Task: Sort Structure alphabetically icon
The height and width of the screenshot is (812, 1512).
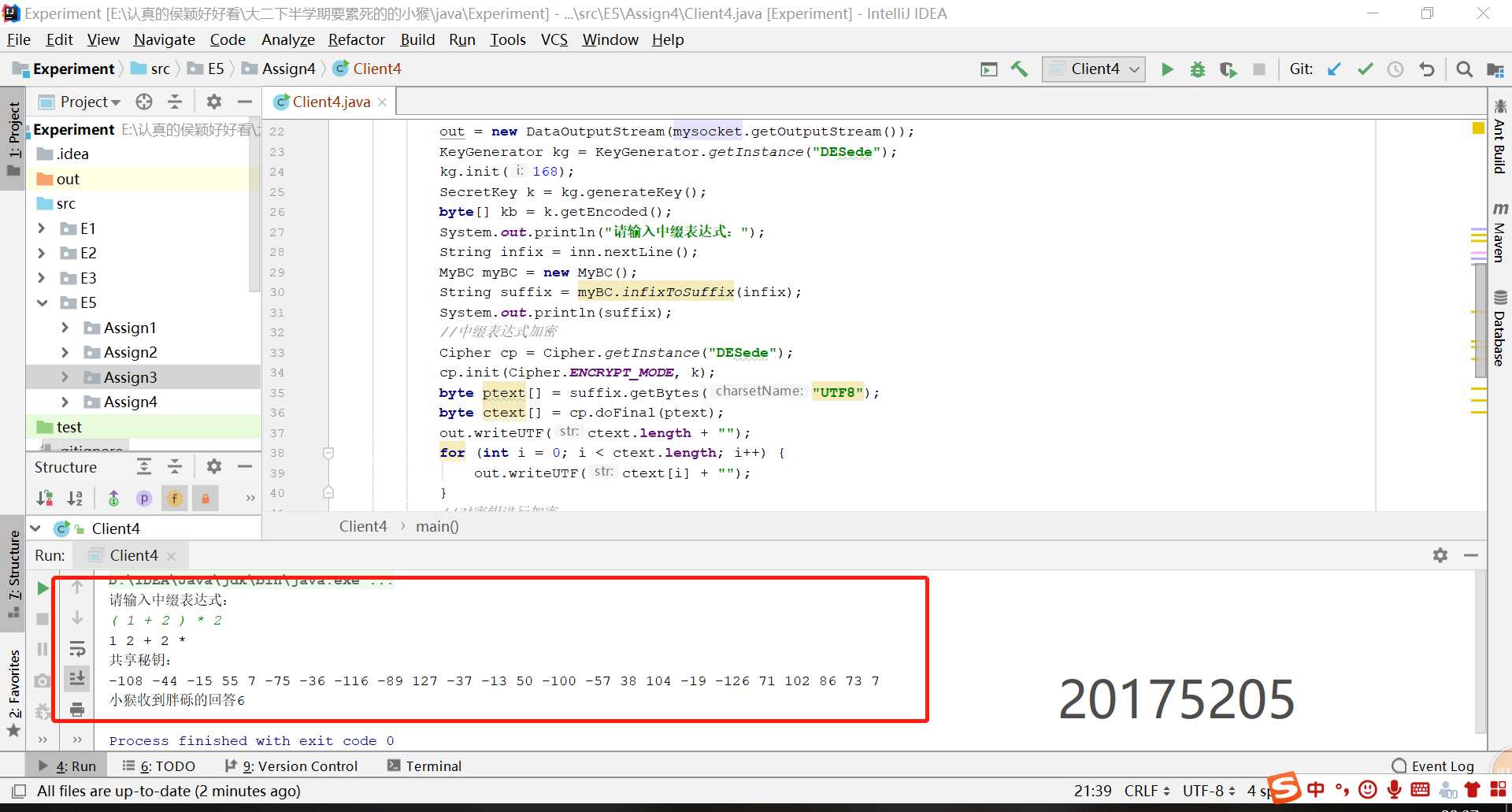Action: pos(75,499)
